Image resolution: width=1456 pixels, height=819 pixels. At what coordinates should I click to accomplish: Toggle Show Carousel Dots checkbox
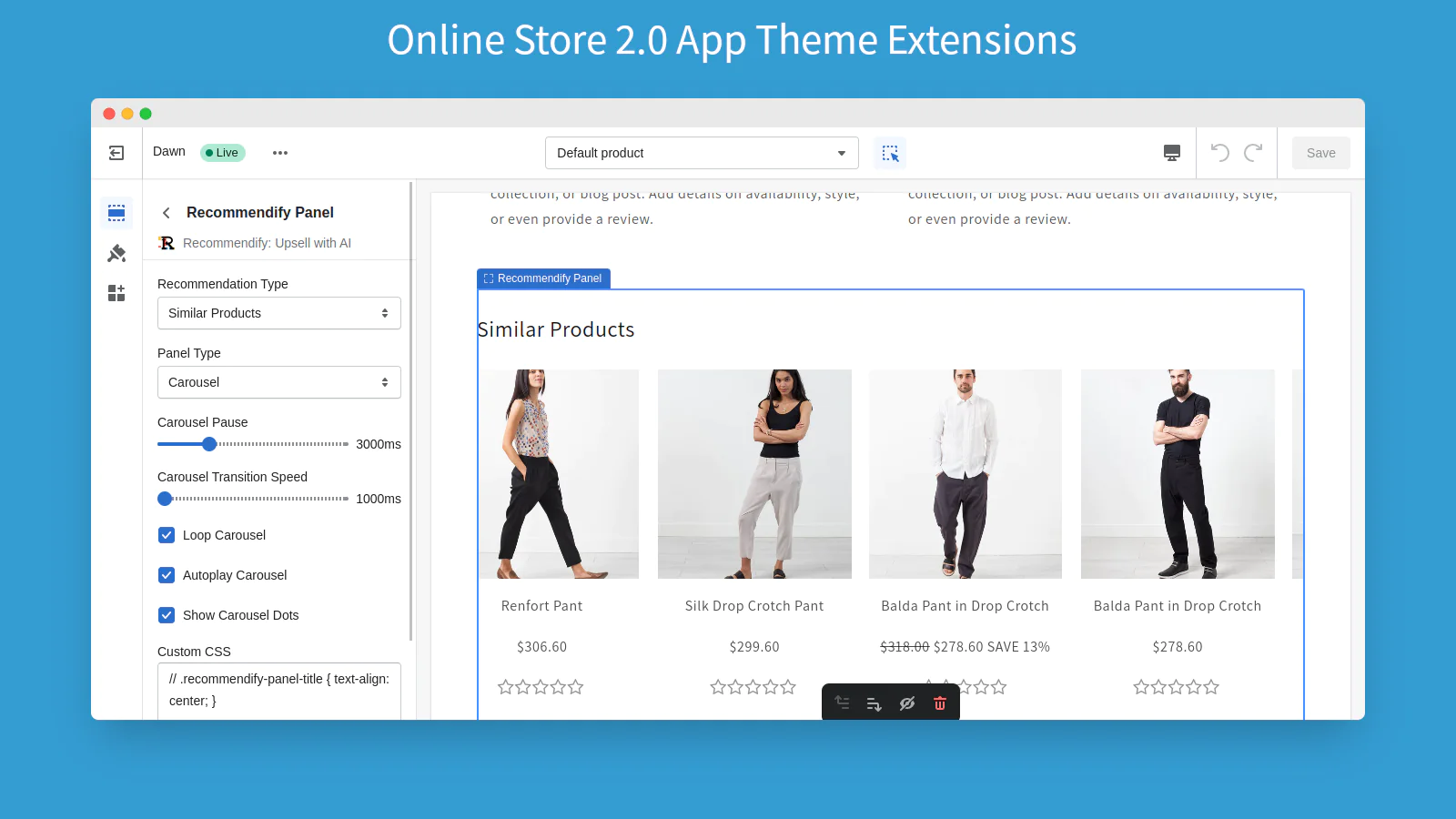[167, 615]
